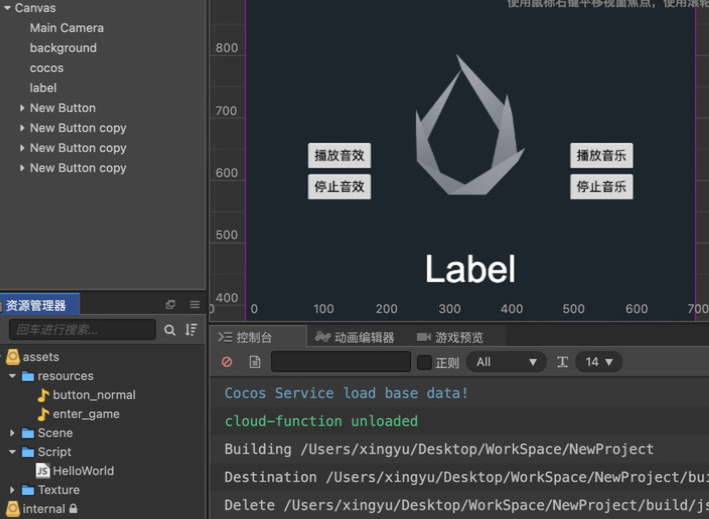Open the console log file icon
Viewport: 709px width, 519px height.
(x=255, y=362)
